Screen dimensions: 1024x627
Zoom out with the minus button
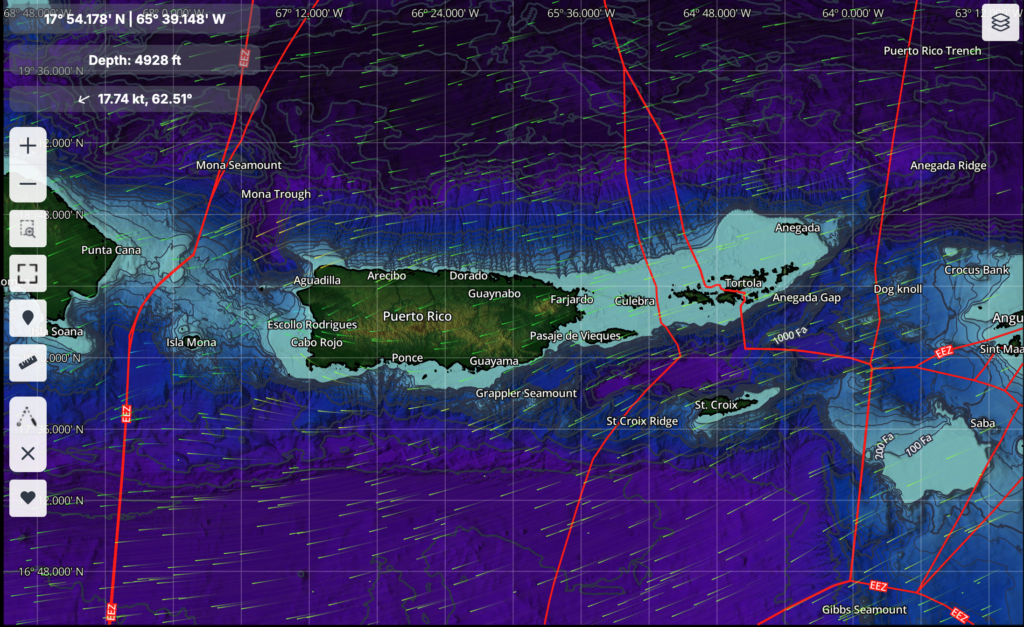[27, 184]
